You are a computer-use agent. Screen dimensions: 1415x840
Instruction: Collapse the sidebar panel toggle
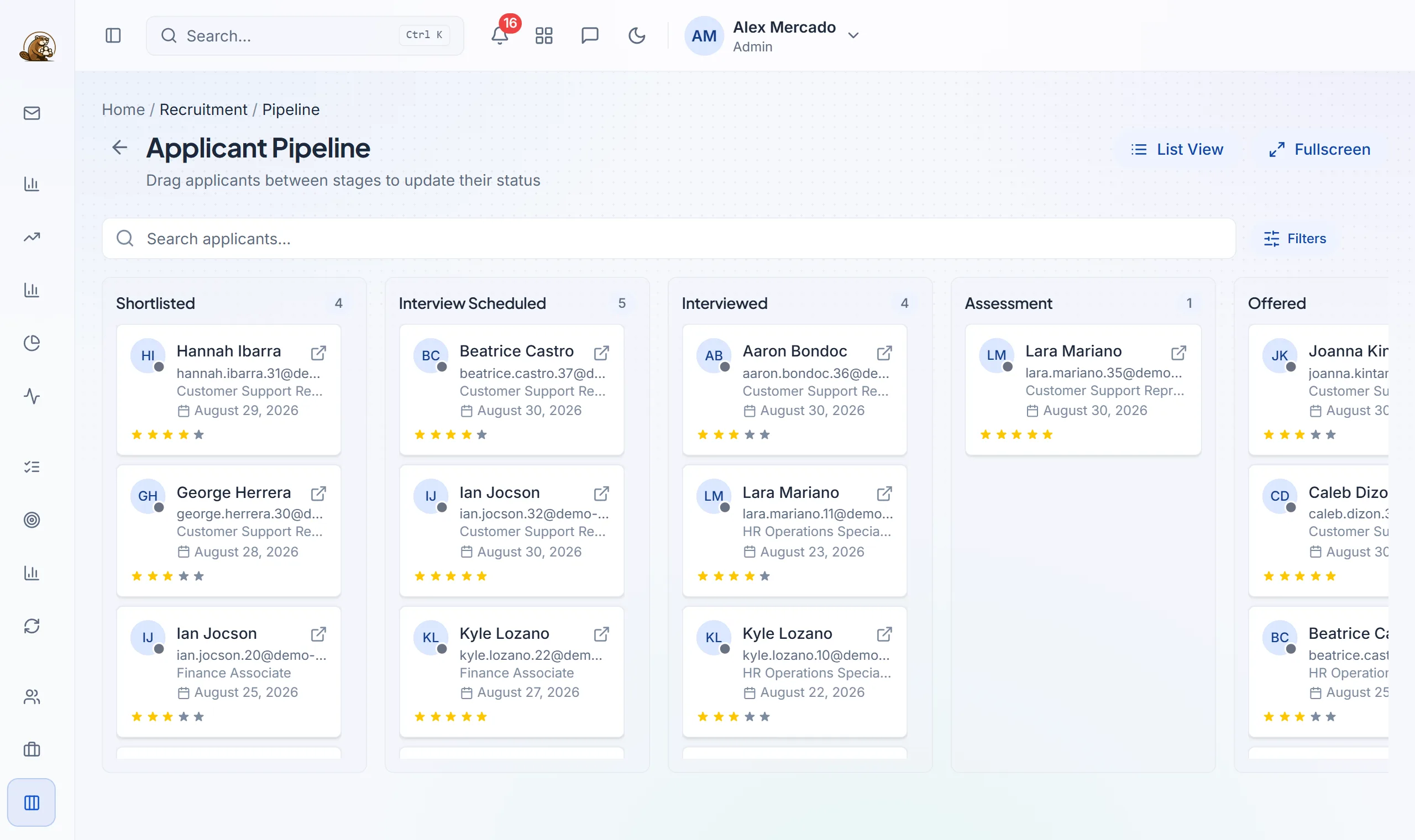(113, 36)
